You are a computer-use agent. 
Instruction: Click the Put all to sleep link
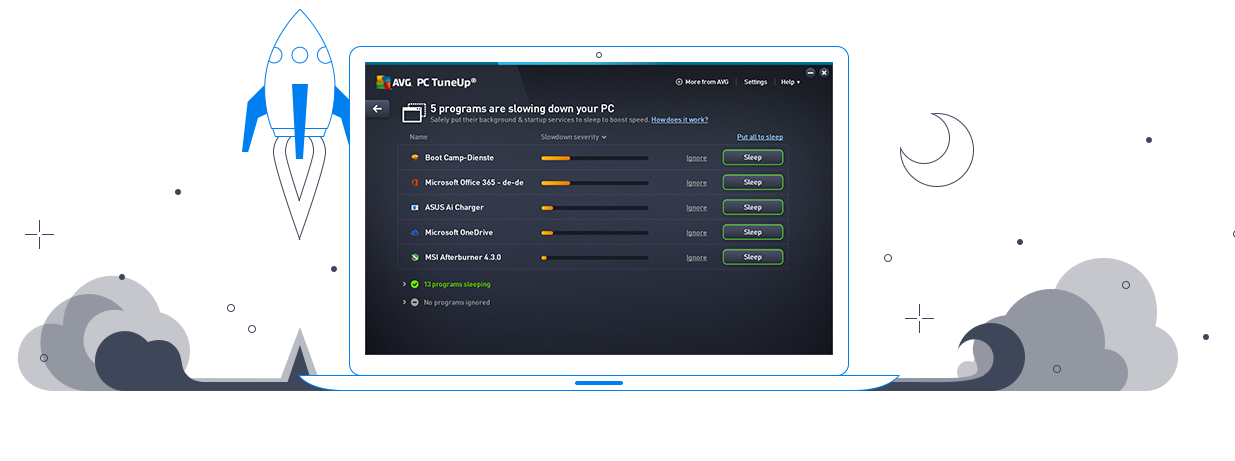[x=760, y=137]
